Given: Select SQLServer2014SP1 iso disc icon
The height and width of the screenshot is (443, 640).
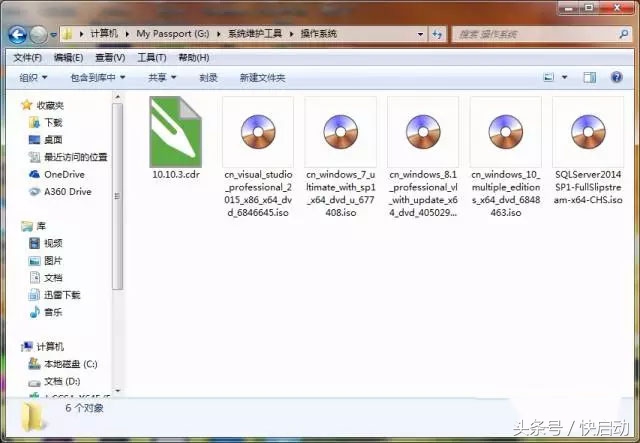Looking at the screenshot, I should 588,132.
